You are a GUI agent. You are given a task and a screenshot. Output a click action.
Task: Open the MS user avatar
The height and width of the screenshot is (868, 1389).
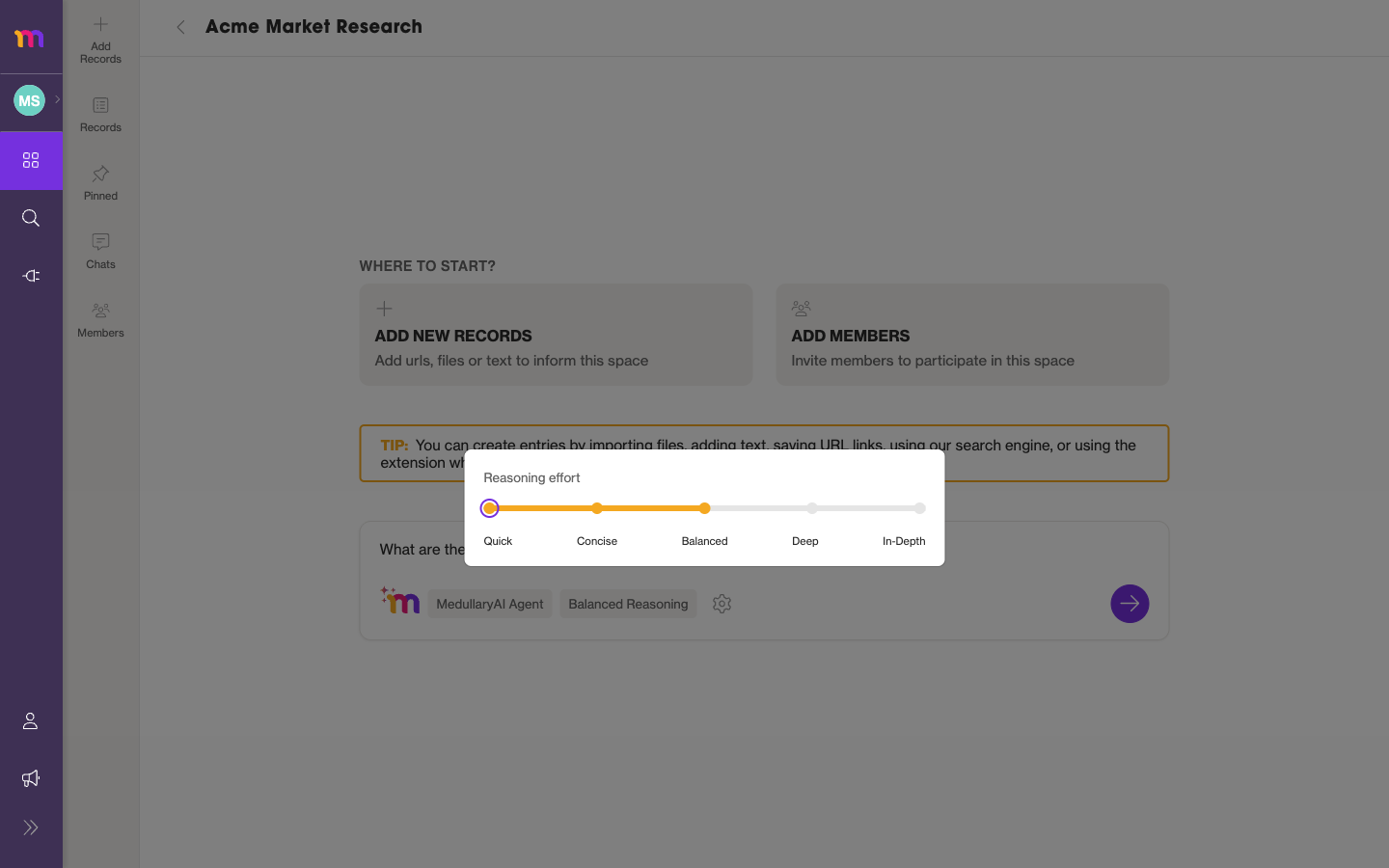(x=29, y=100)
